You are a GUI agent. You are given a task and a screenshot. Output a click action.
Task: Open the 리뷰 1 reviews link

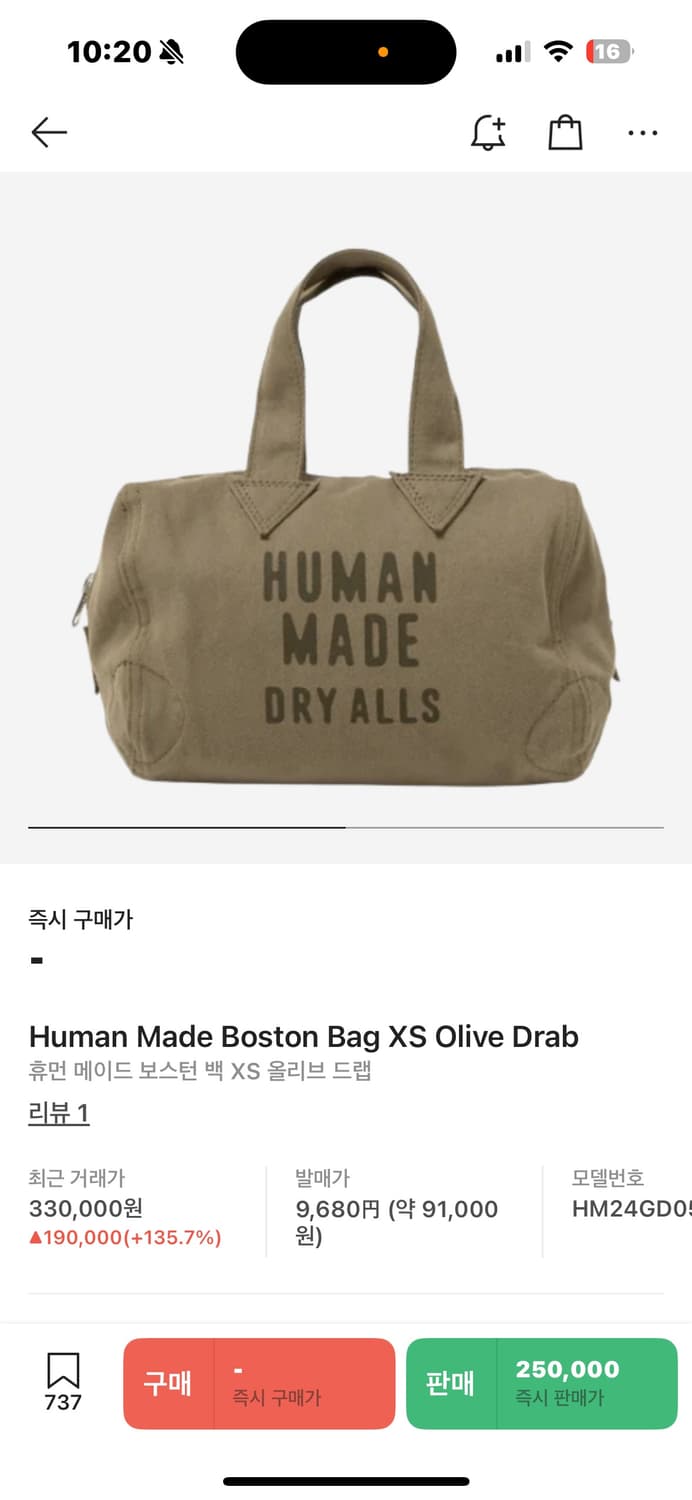point(59,1113)
